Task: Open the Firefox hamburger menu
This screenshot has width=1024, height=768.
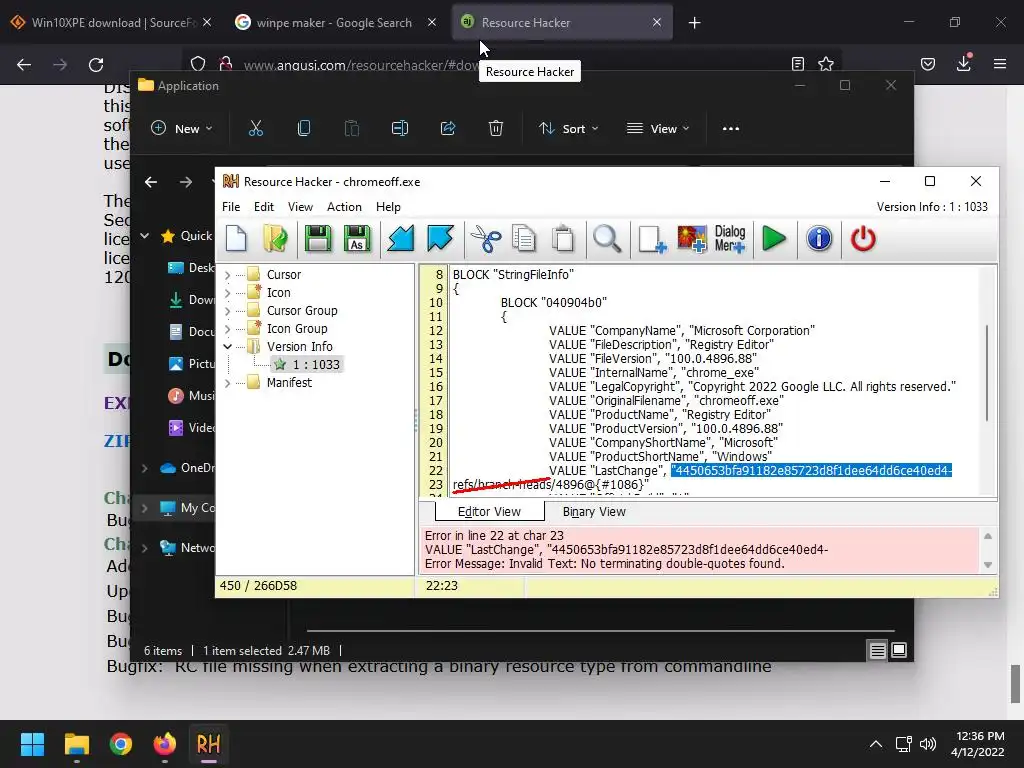Action: [x=1000, y=64]
